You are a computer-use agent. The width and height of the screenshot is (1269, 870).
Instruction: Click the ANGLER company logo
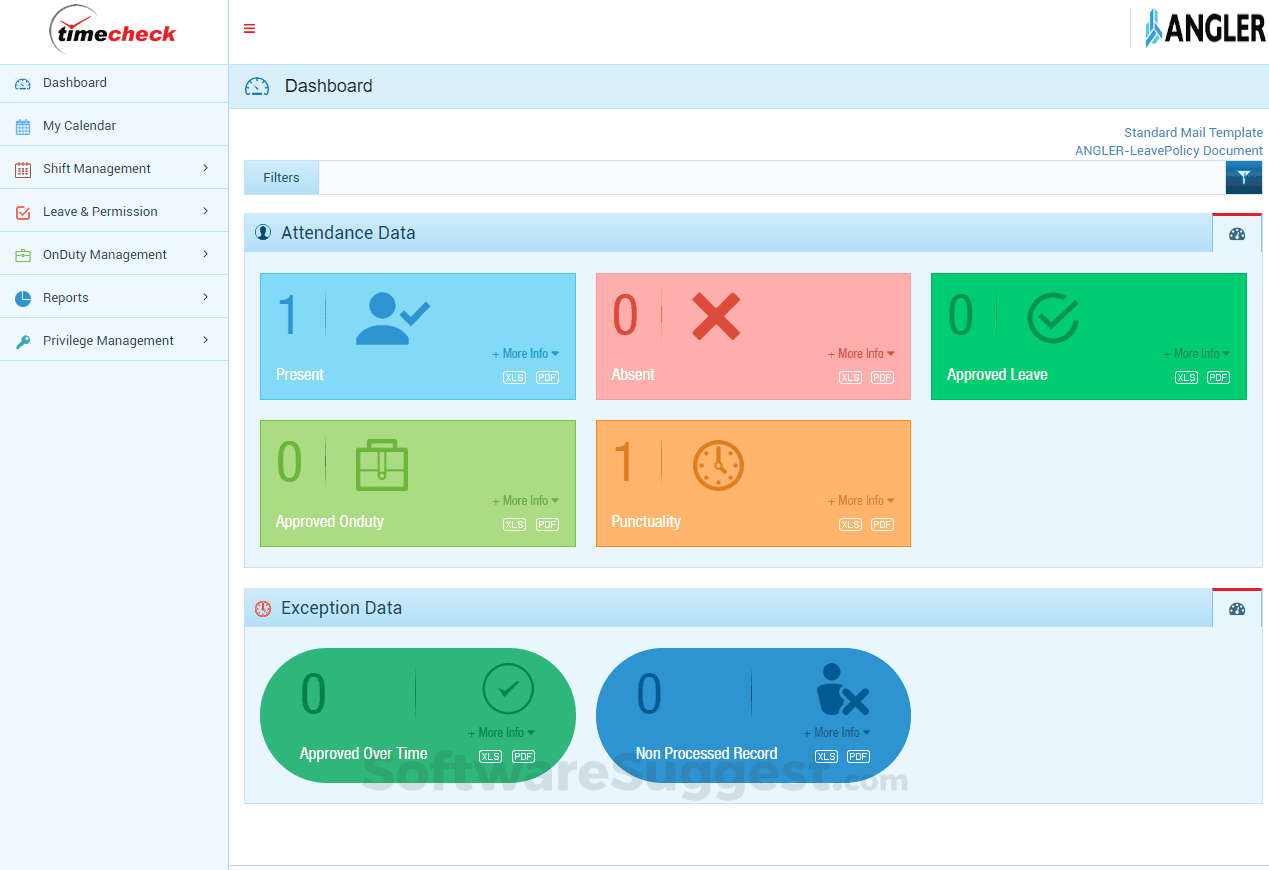pos(1205,29)
